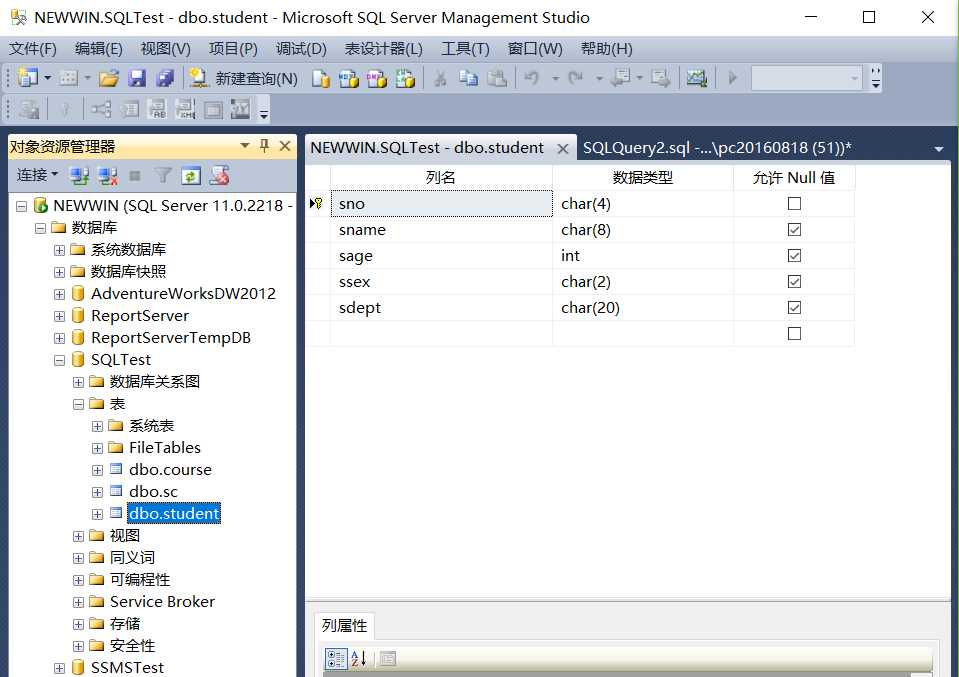Click the green Start debugging arrow
This screenshot has height=677, width=959.
[x=732, y=78]
